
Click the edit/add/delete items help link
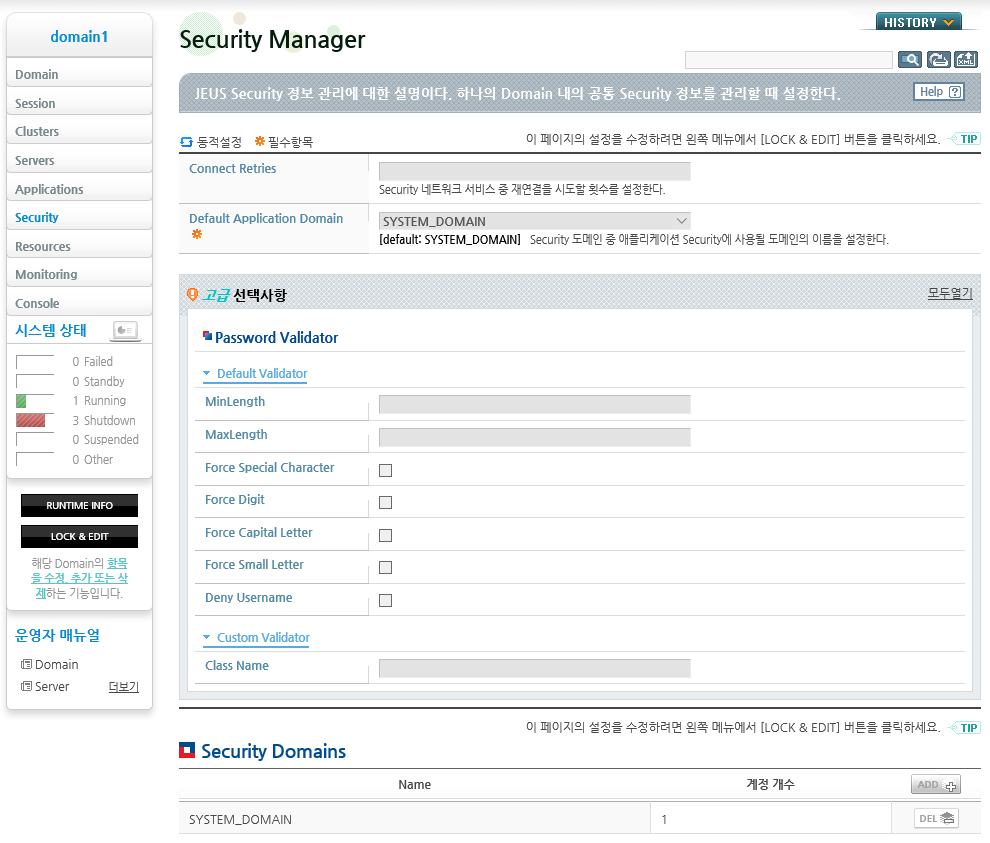coord(80,578)
